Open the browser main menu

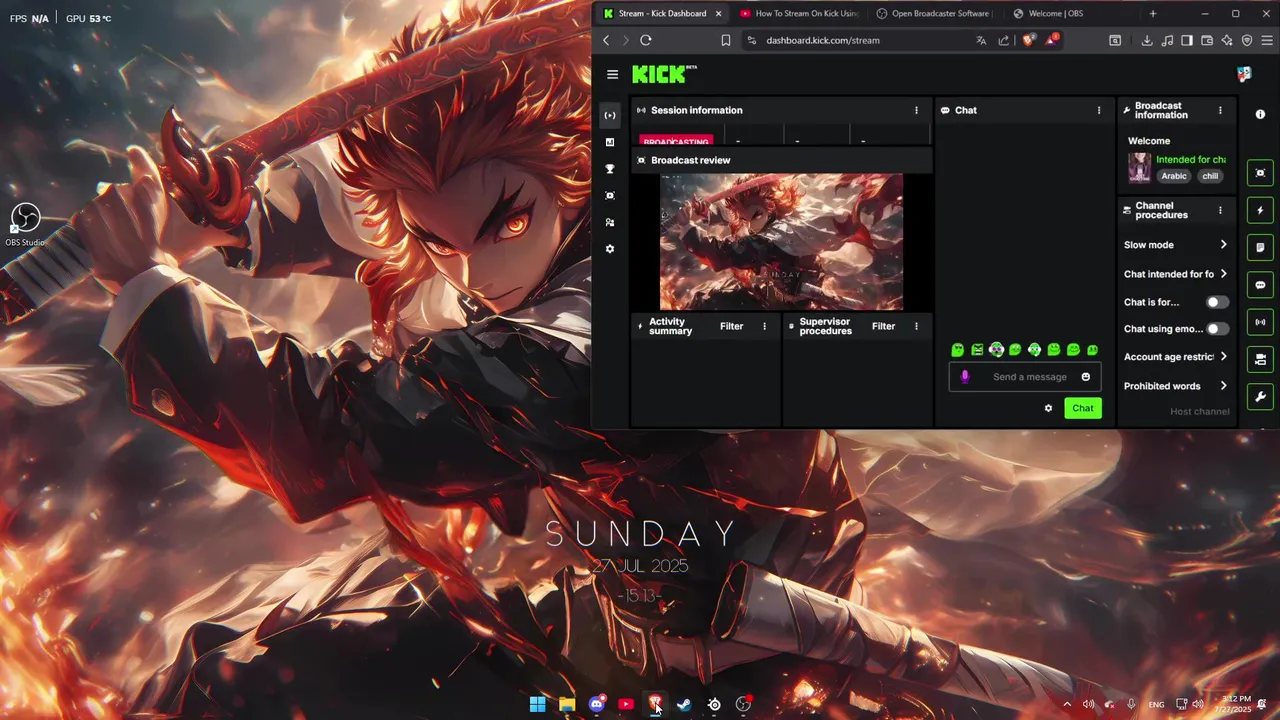click(x=1266, y=40)
